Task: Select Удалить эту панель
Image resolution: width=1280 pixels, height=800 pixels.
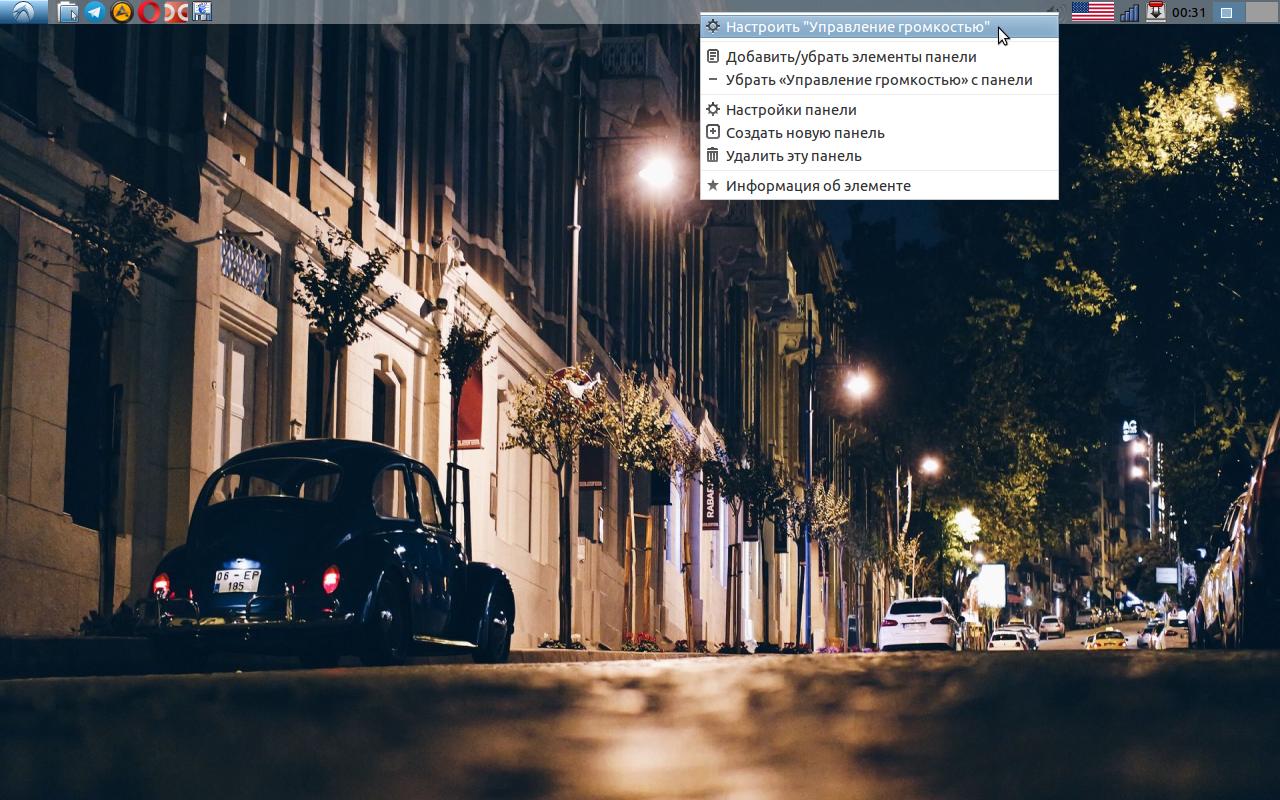Action: (x=879, y=156)
